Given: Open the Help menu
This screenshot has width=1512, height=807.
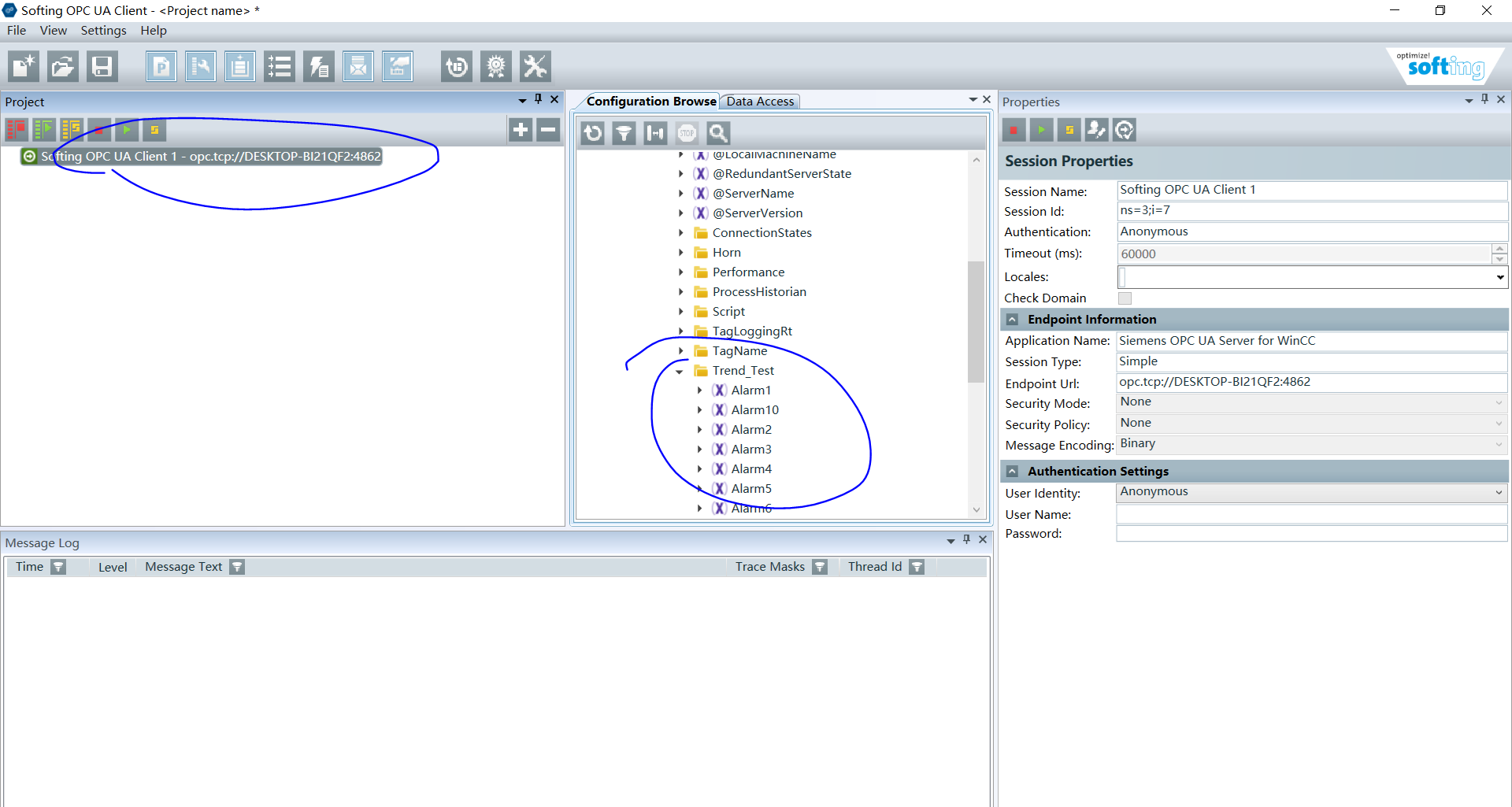Looking at the screenshot, I should pyautogui.click(x=154, y=31).
